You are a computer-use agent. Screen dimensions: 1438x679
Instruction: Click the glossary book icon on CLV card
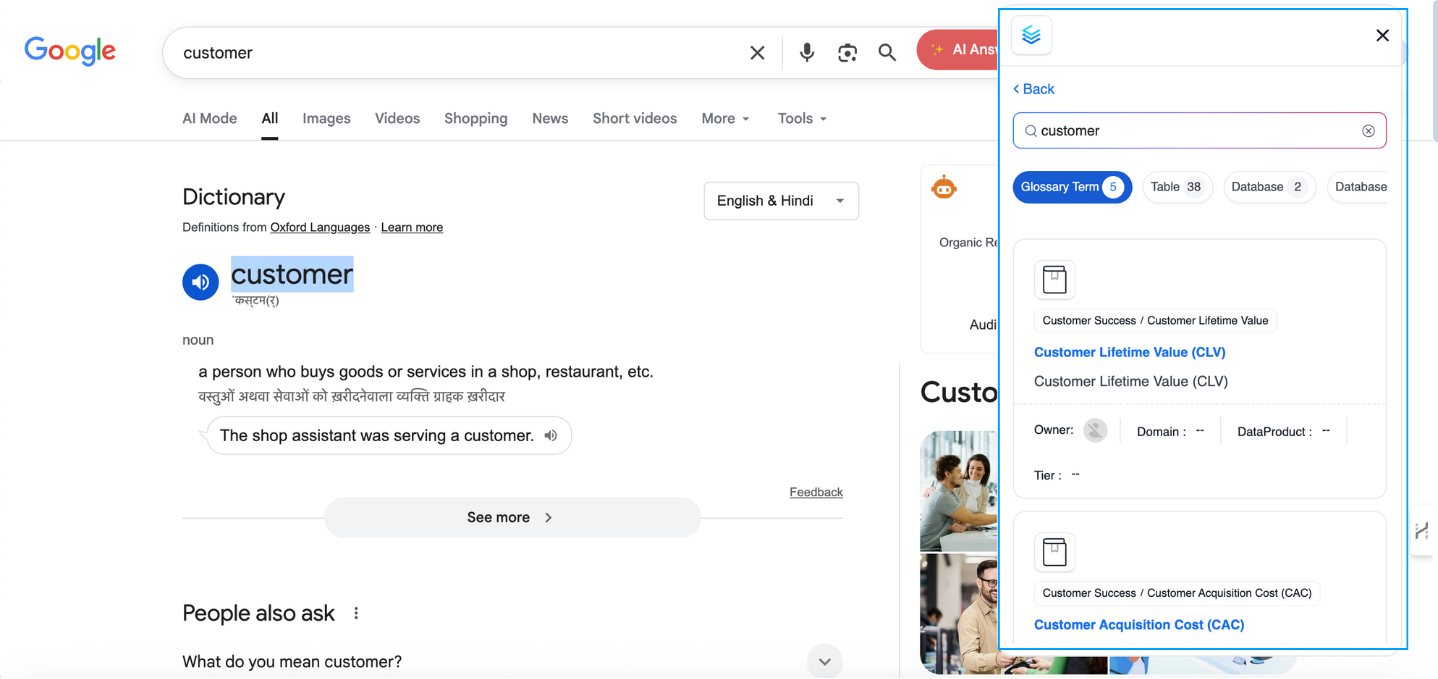point(1055,279)
